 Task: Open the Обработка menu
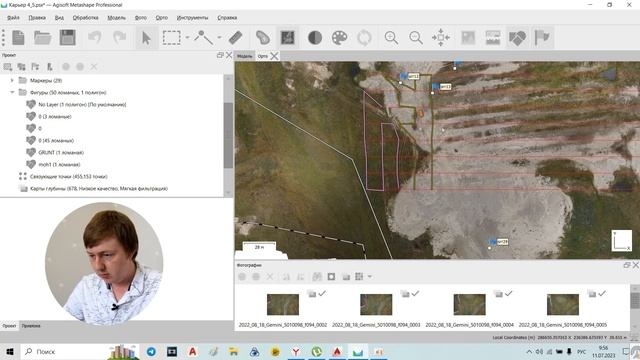click(85, 18)
